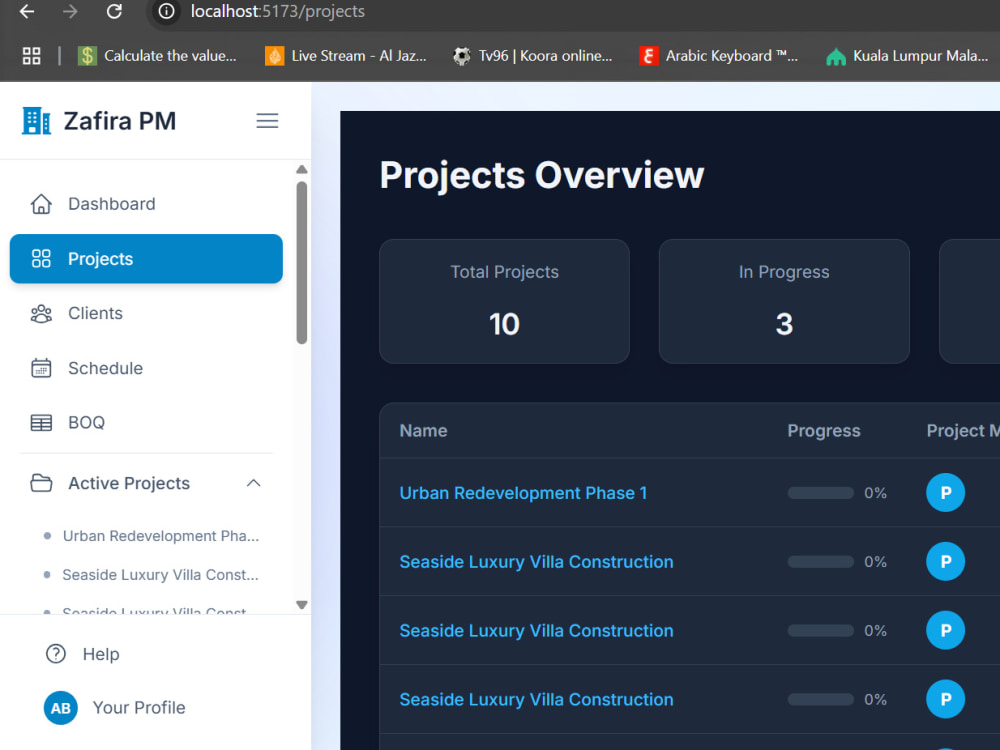The height and width of the screenshot is (750, 1000).
Task: Open Urban Redevelopment Phase 1 project link
Action: point(523,493)
